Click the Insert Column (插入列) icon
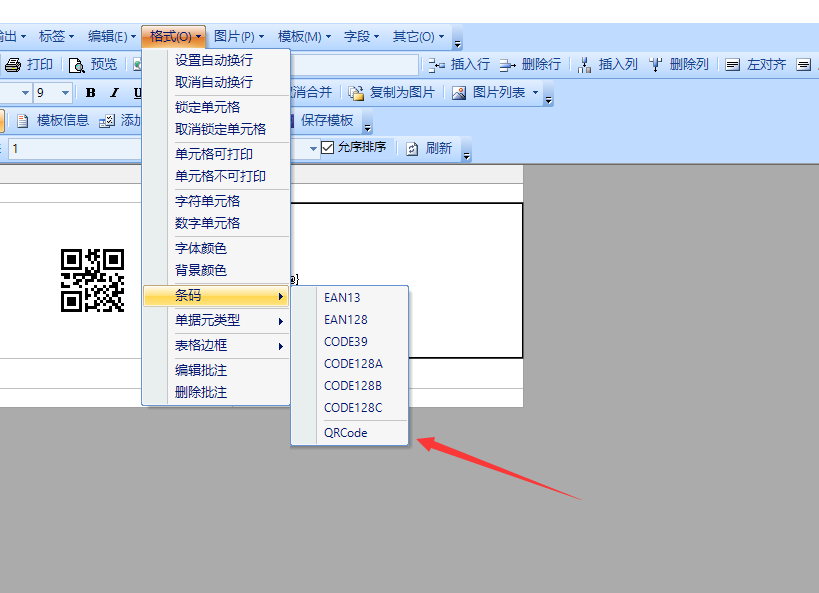819x593 pixels. [x=585, y=65]
